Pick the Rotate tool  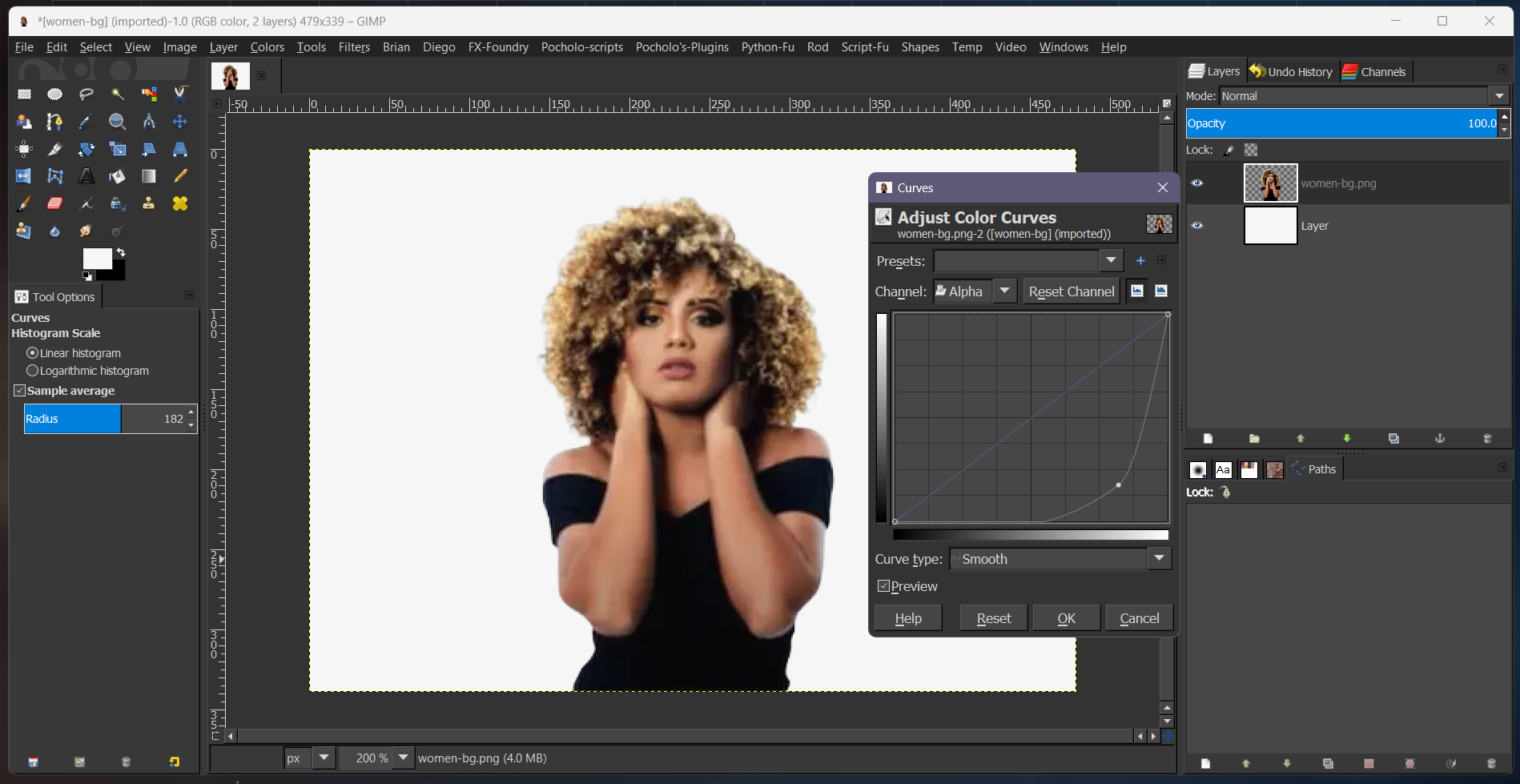pos(86,149)
